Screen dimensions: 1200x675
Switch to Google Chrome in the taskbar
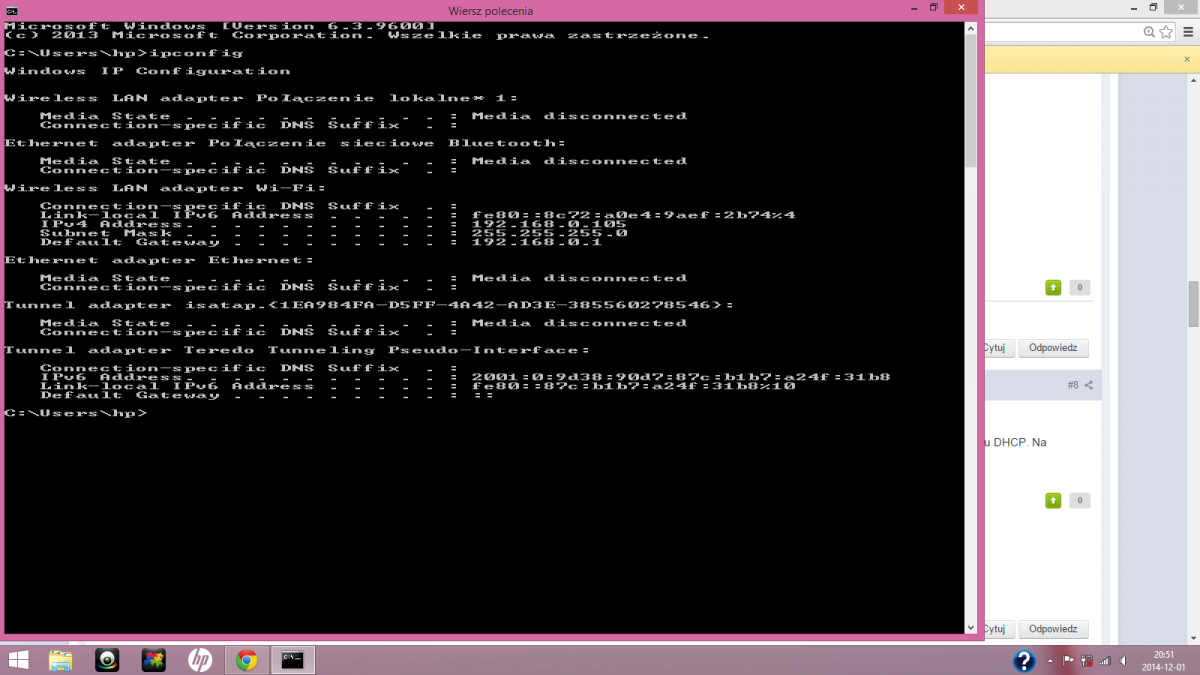click(x=246, y=660)
